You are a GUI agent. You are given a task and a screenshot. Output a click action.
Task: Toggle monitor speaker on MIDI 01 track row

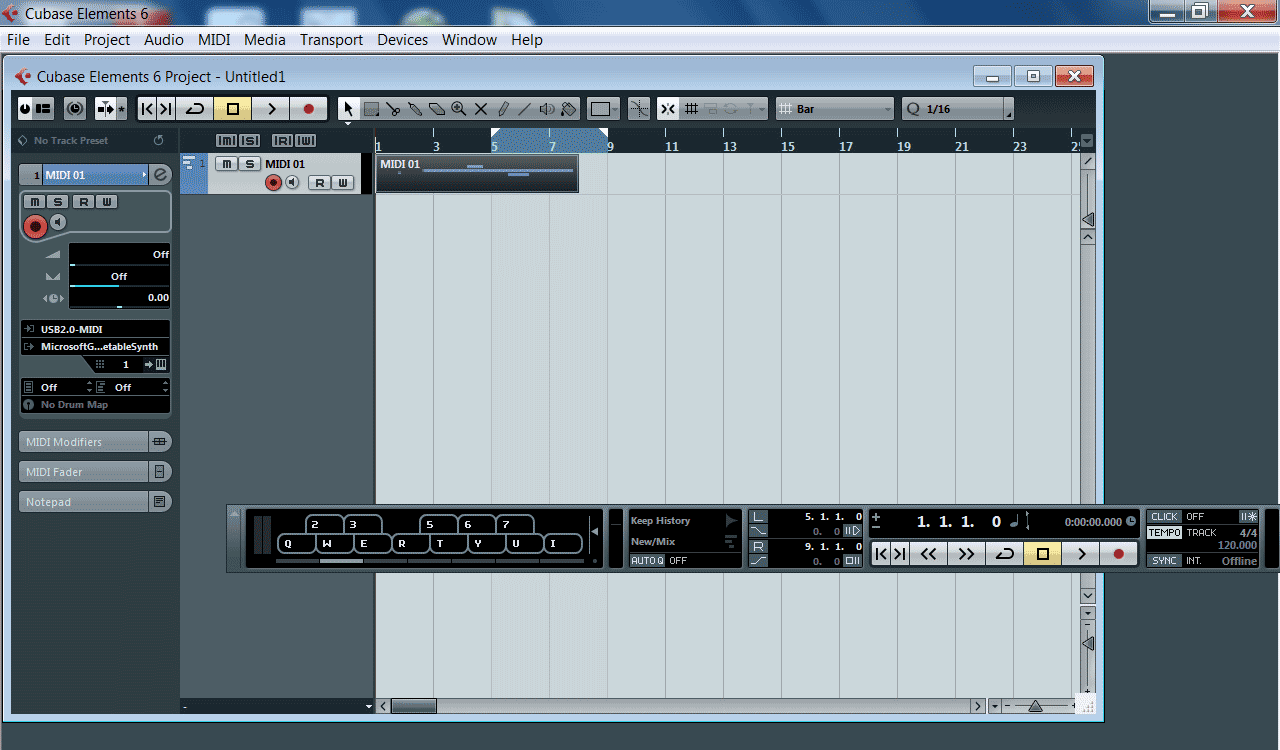click(x=292, y=182)
